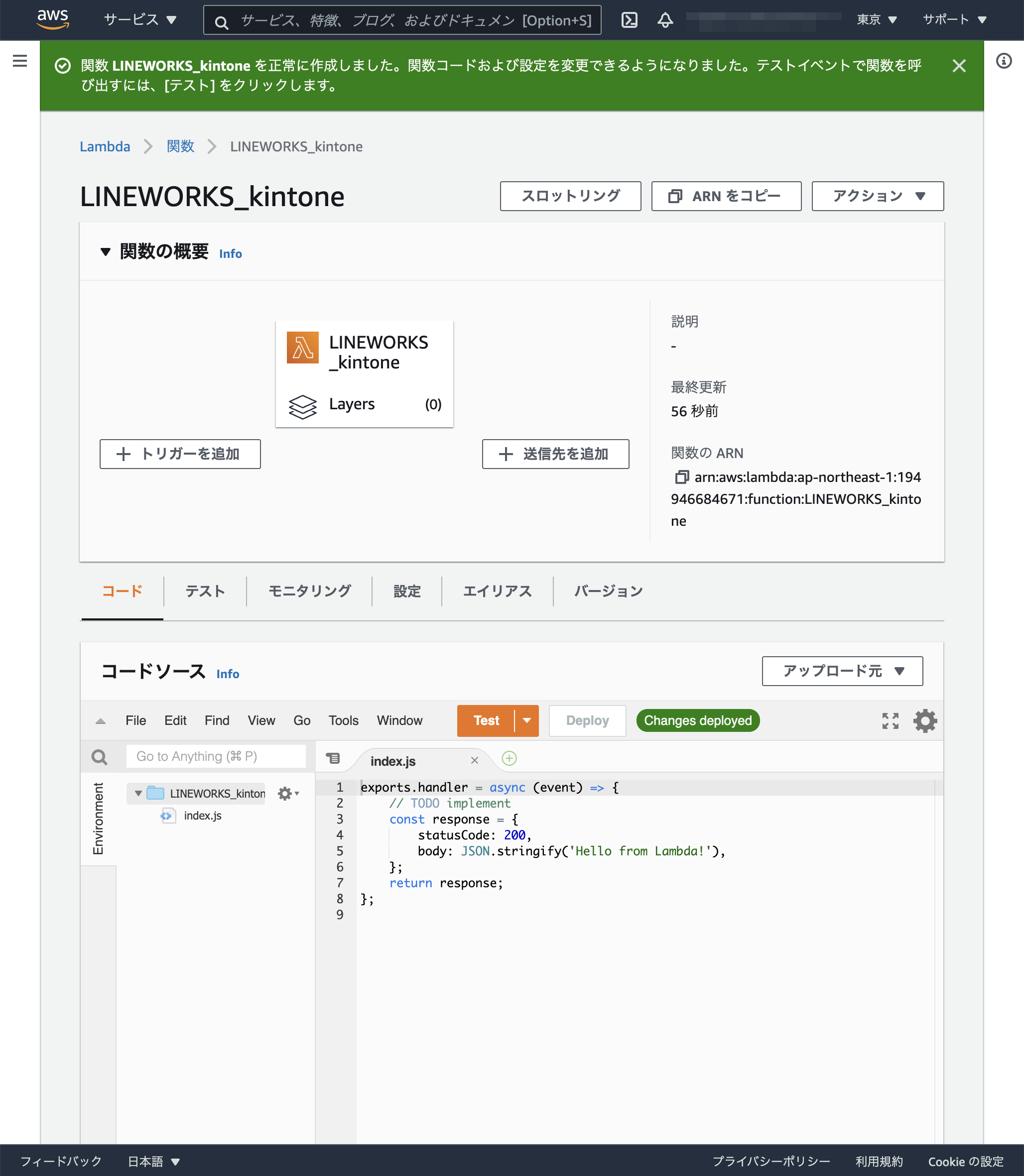Click the notifications bell icon
Image resolution: width=1024 pixels, height=1176 pixels.
(x=665, y=20)
